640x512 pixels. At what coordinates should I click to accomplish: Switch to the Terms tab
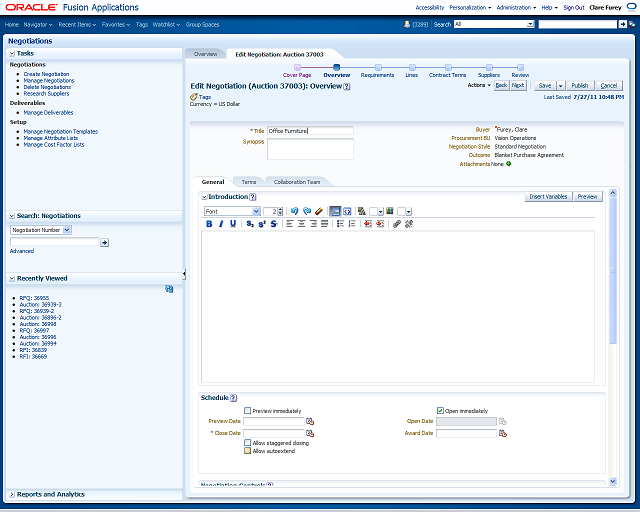tap(249, 182)
